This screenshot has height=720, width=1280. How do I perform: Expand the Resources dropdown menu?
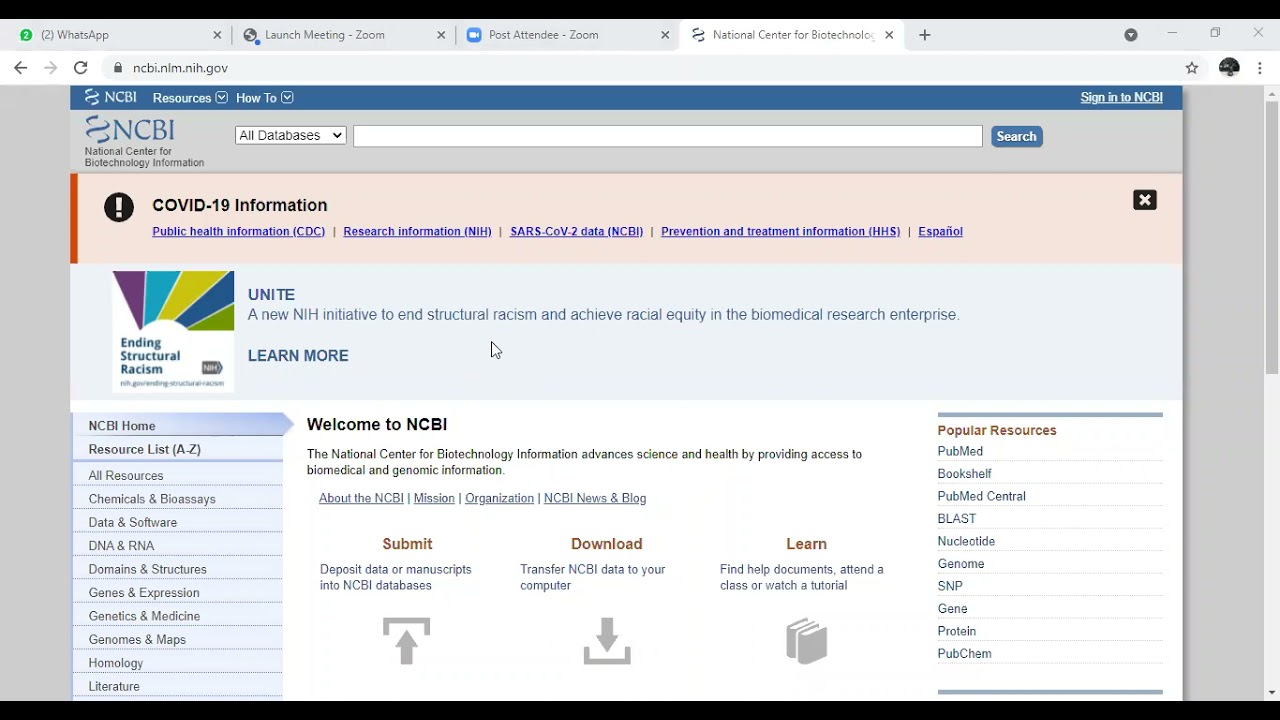(x=190, y=98)
